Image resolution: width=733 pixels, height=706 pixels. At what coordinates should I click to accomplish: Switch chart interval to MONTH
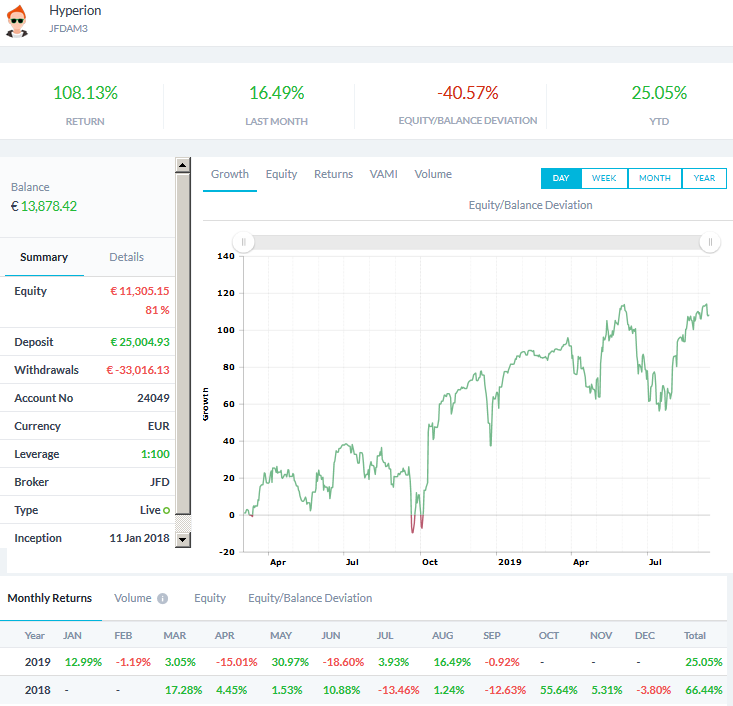[655, 178]
